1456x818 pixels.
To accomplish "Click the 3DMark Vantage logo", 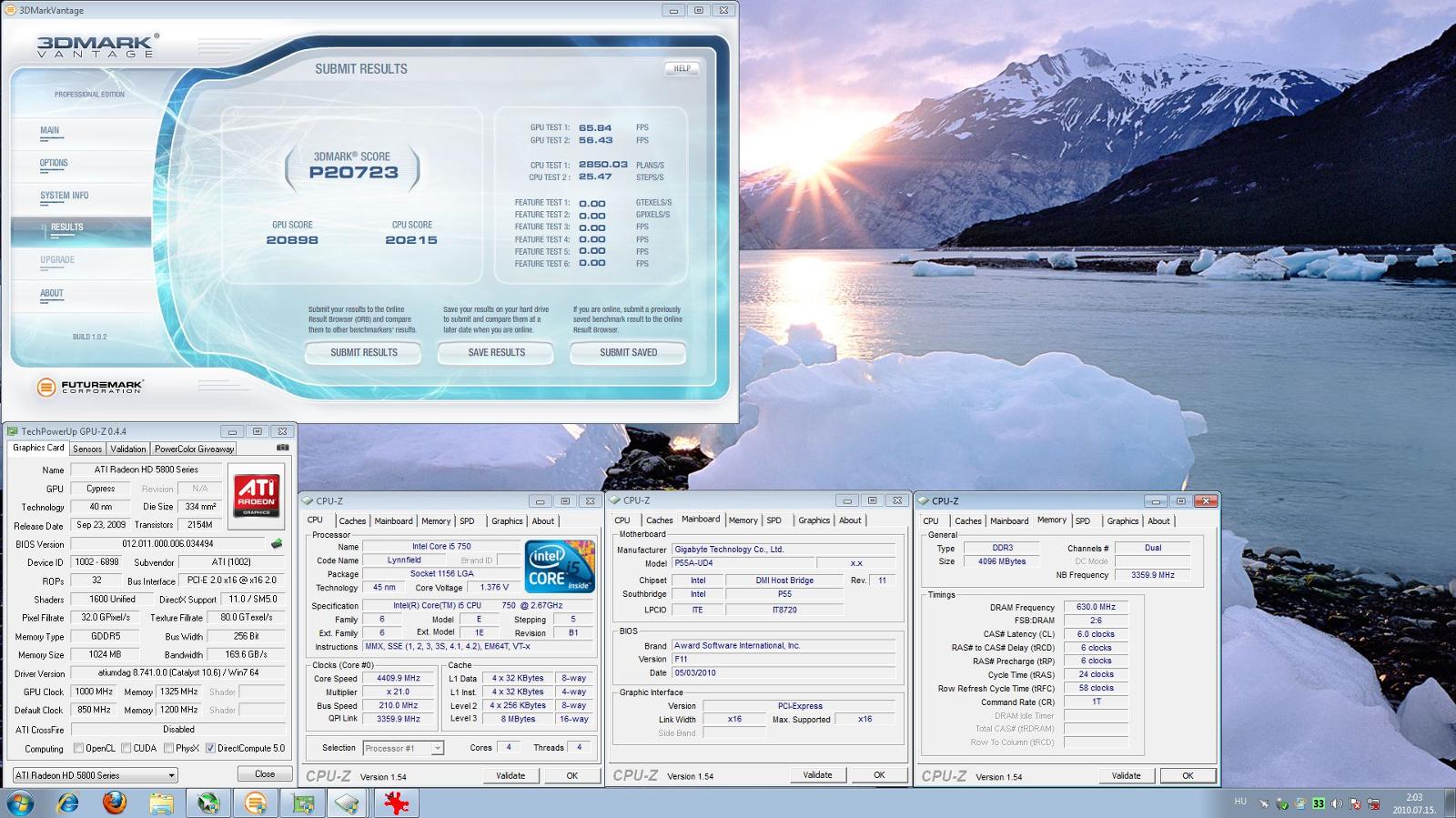I will click(97, 45).
